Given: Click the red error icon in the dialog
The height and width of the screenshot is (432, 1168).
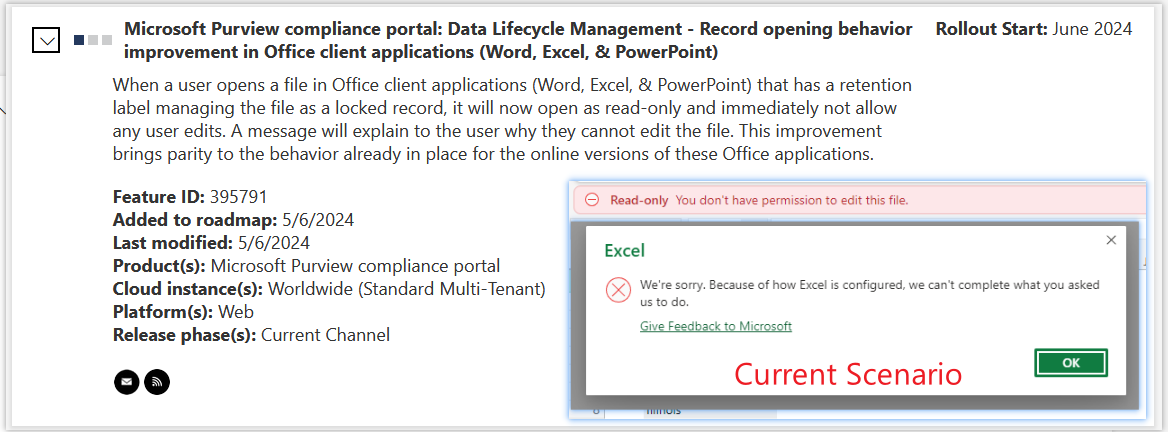Looking at the screenshot, I should tap(618, 291).
